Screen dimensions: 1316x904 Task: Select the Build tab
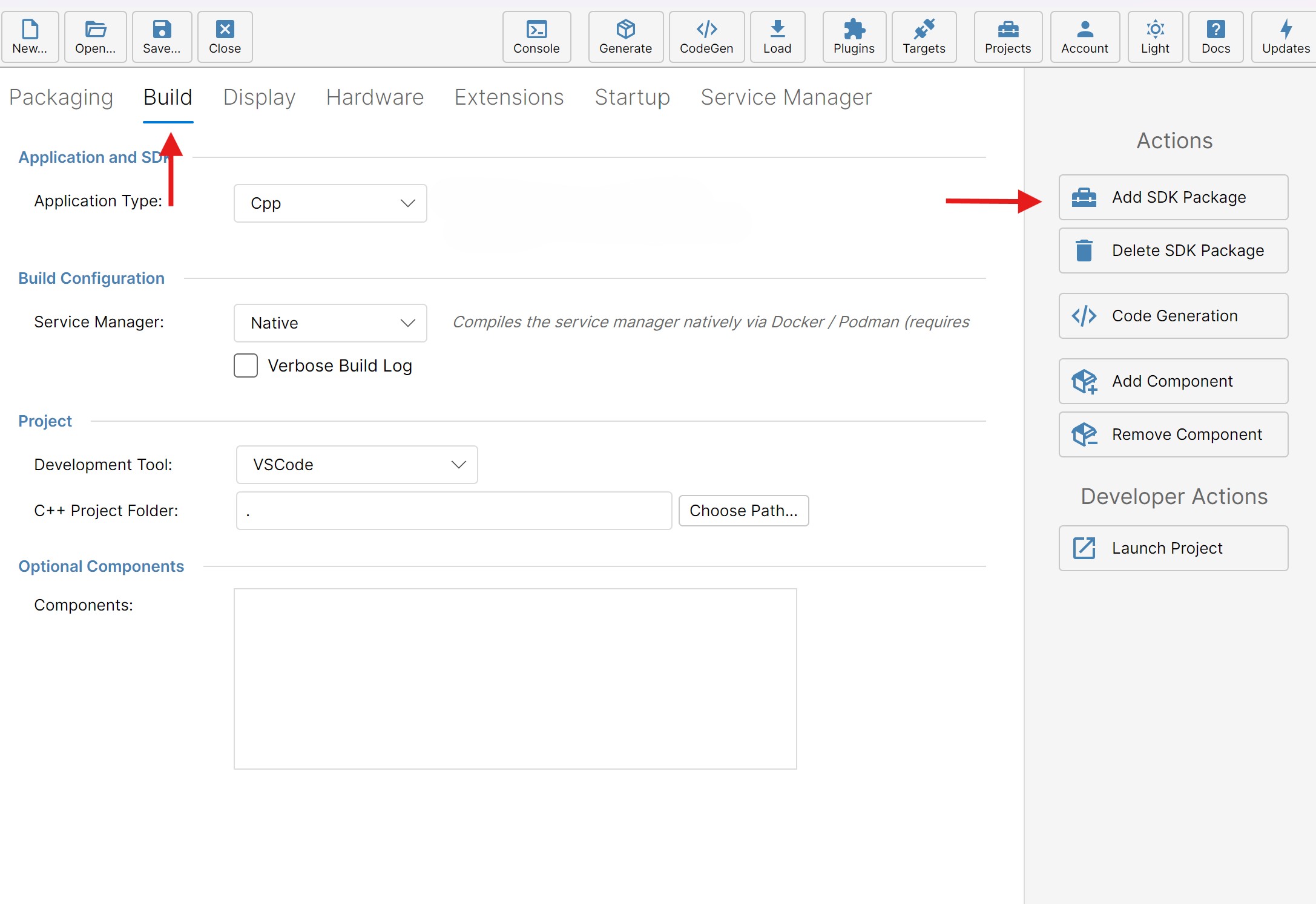point(168,97)
